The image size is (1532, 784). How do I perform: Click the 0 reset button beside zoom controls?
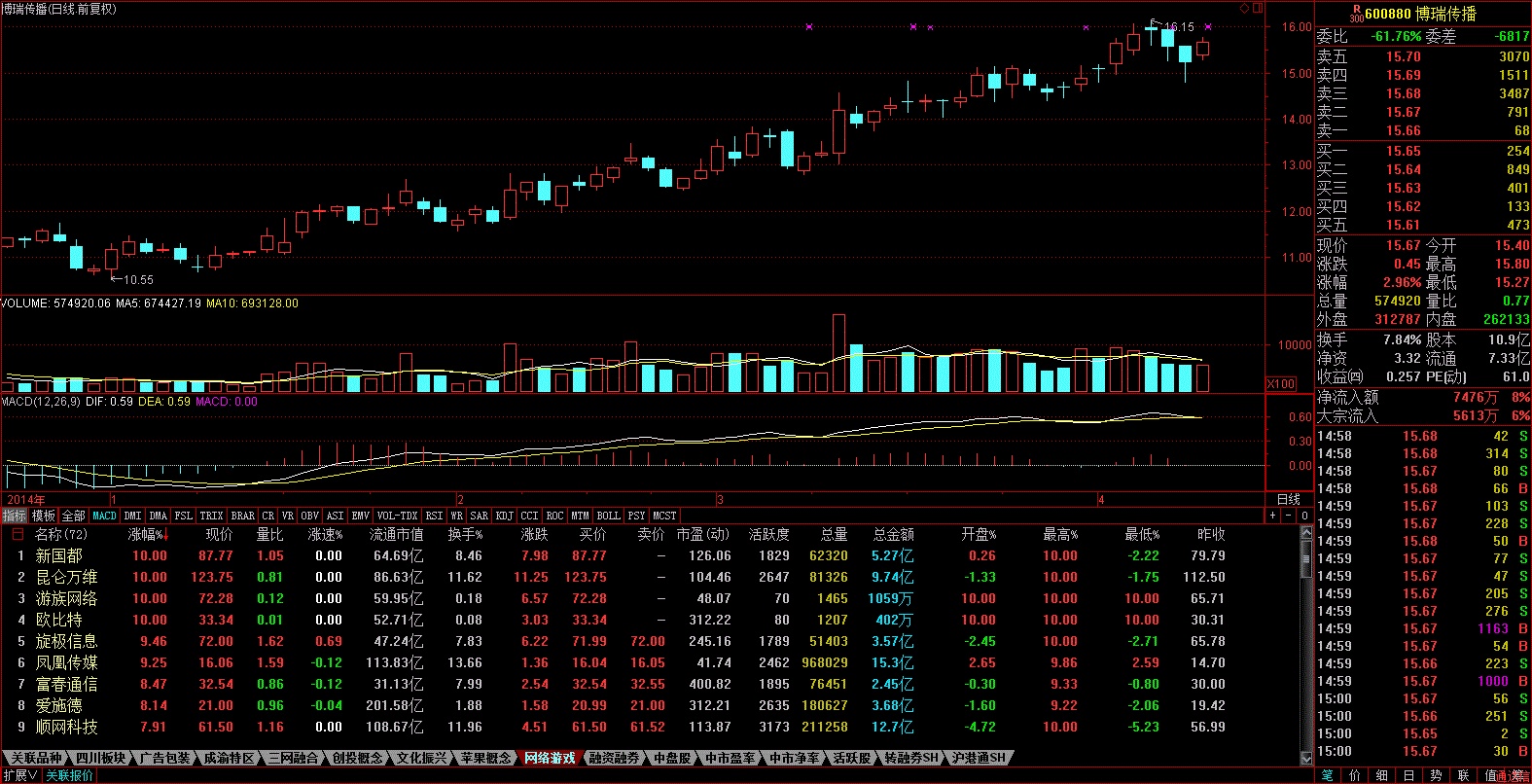point(1304,516)
